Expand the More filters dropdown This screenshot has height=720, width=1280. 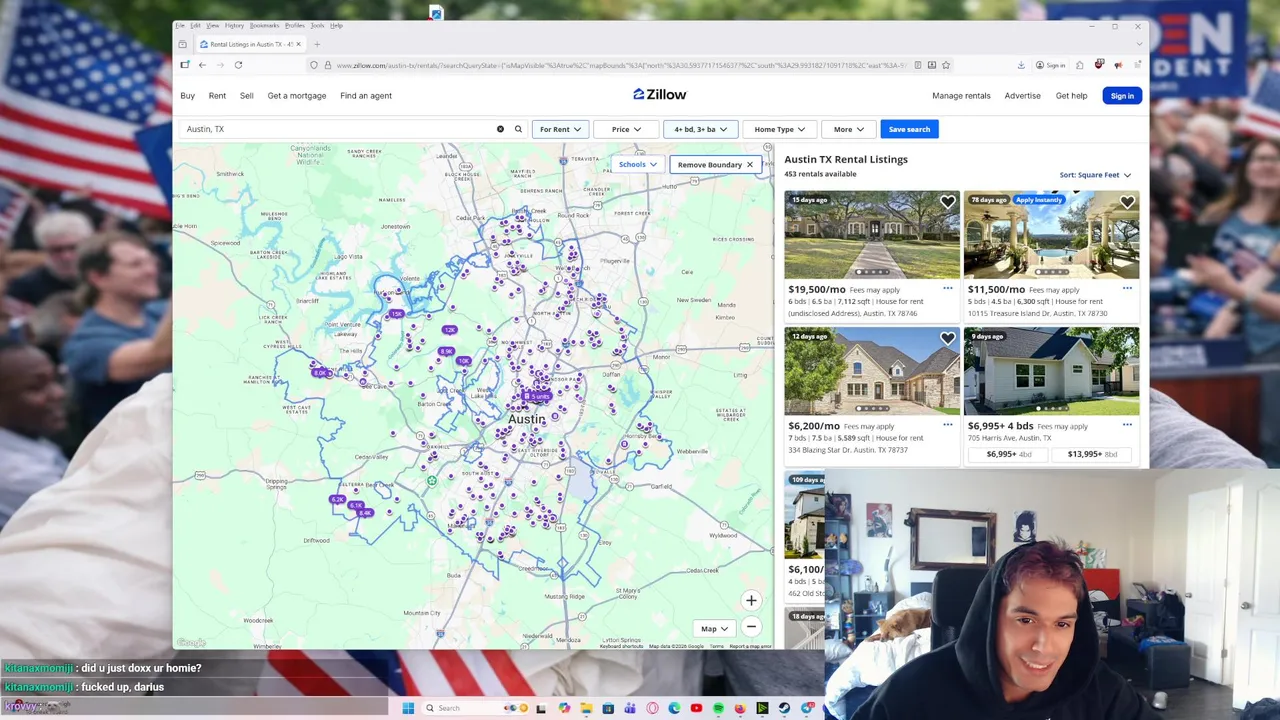(848, 129)
